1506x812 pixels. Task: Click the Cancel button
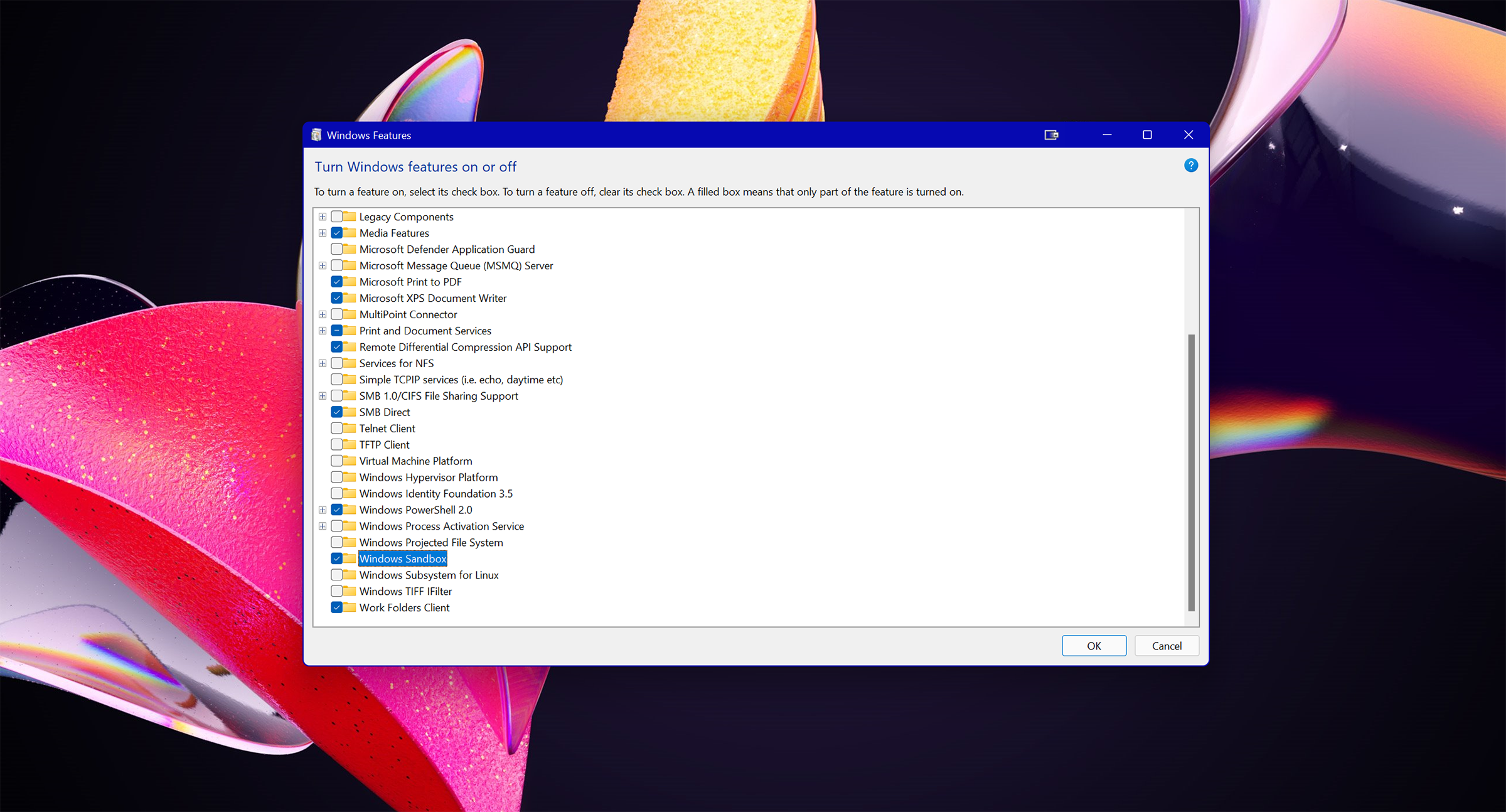point(1167,646)
